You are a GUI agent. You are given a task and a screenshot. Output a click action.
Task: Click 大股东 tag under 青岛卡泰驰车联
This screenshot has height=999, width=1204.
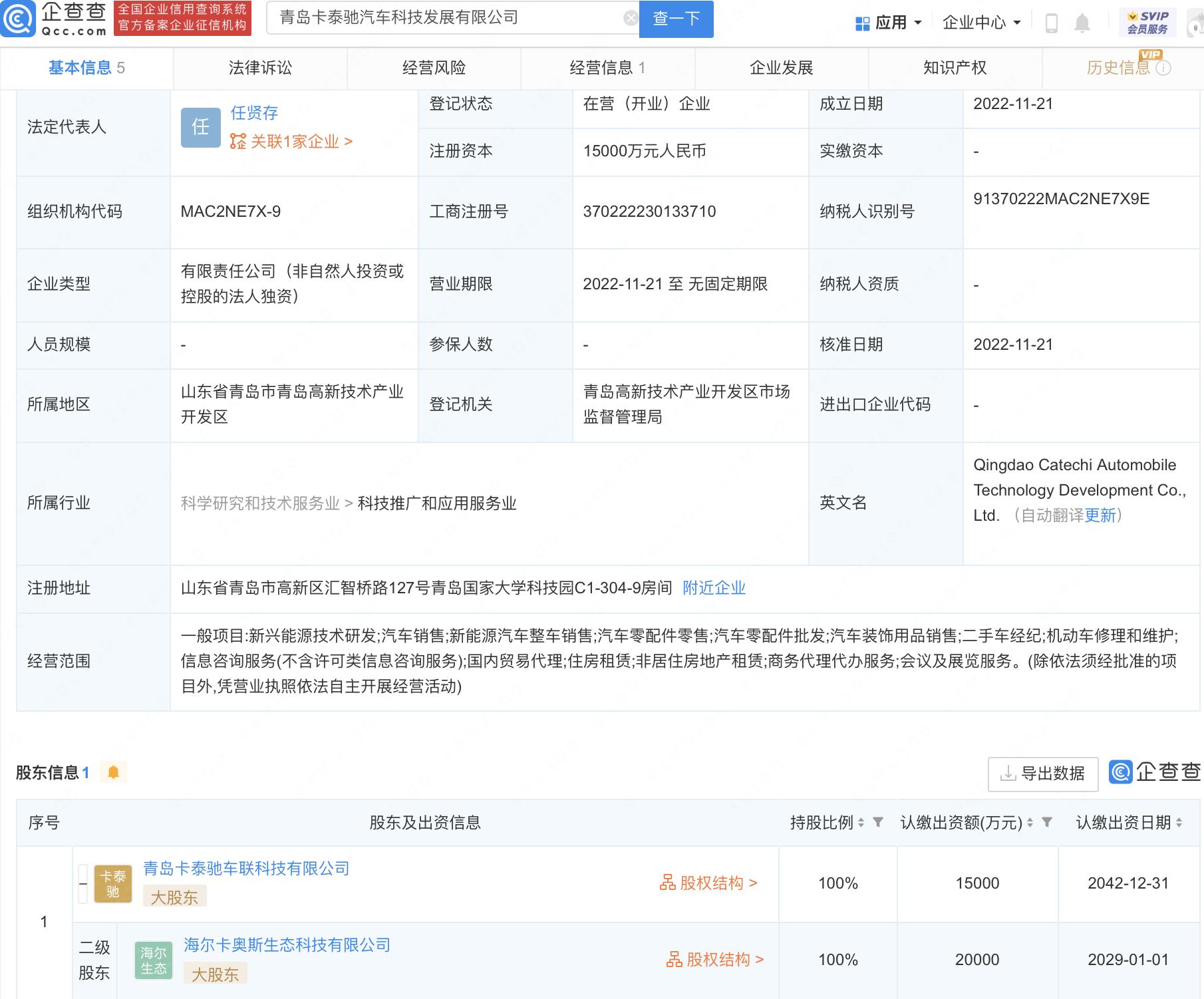point(174,897)
